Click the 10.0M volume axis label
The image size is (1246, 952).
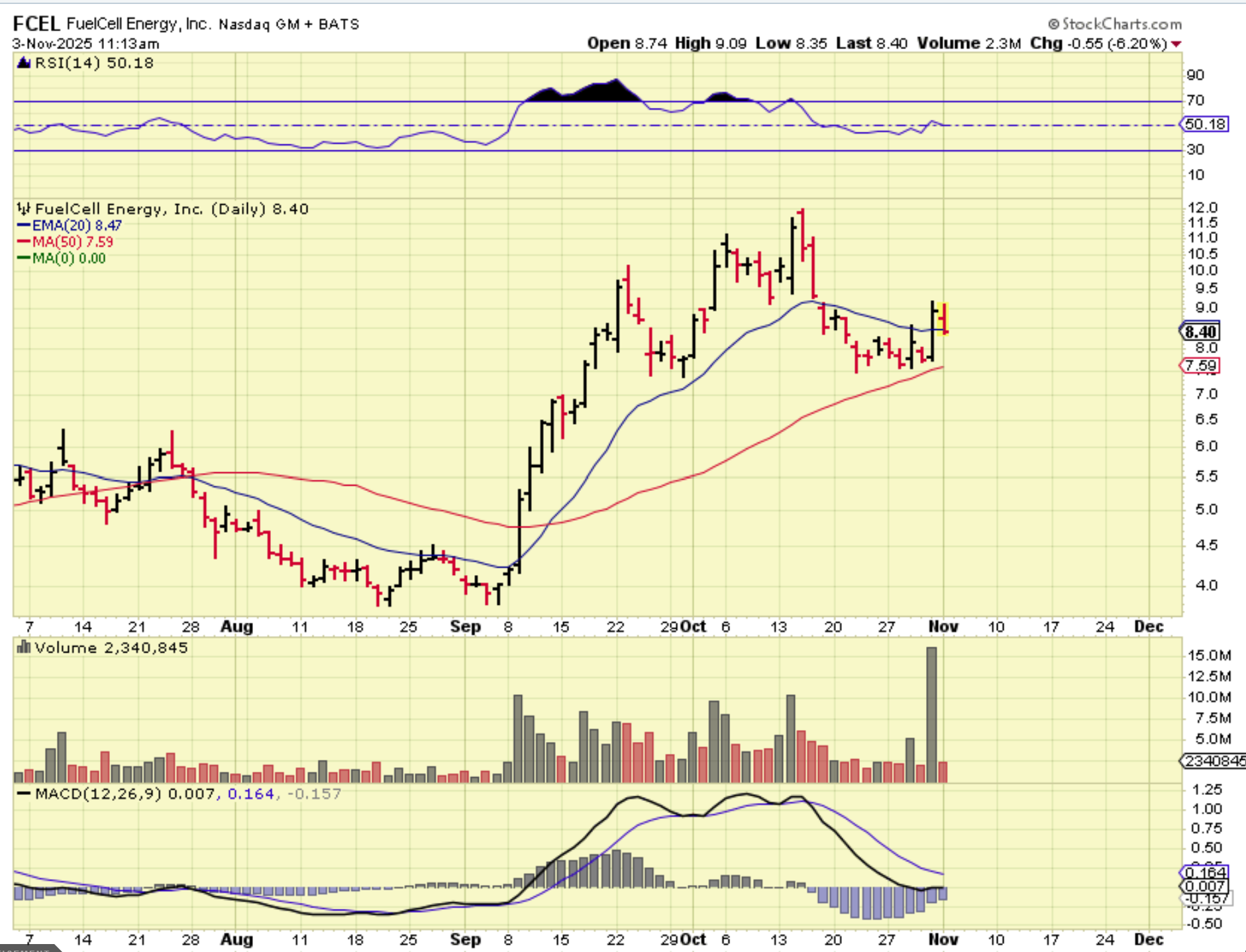coord(1210,698)
